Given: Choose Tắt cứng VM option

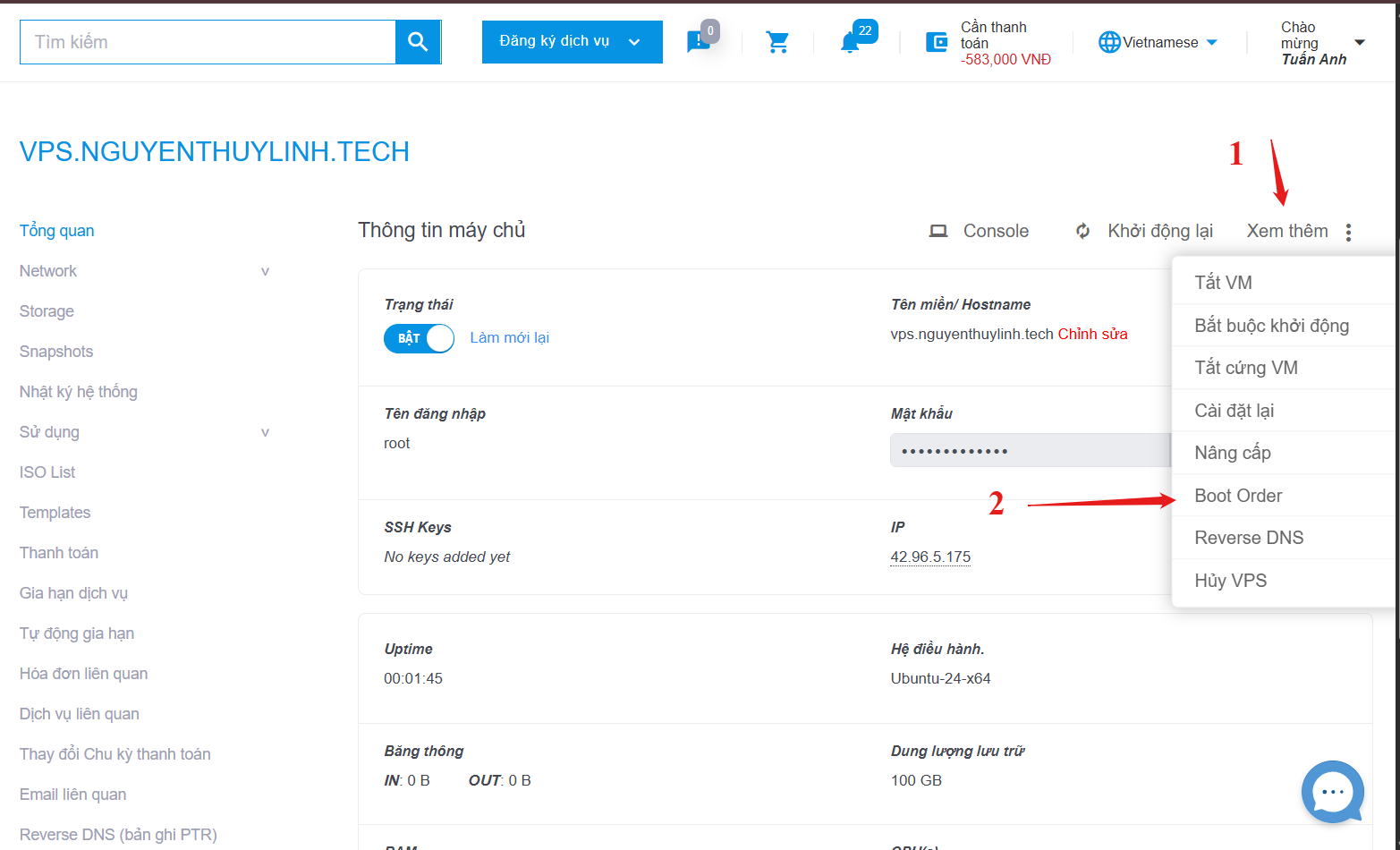Looking at the screenshot, I should pos(1284,368).
